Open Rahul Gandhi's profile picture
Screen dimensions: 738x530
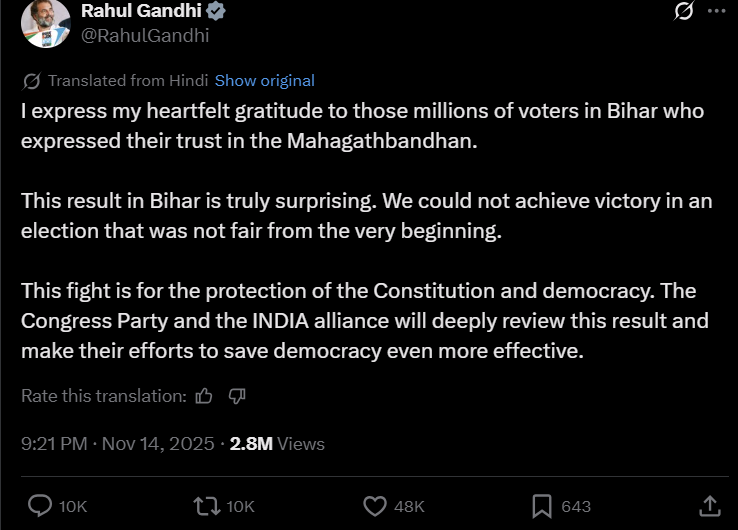[46, 23]
